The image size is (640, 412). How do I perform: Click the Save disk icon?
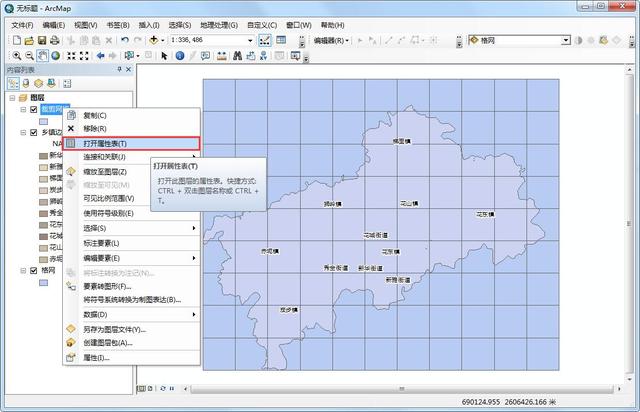(42, 40)
